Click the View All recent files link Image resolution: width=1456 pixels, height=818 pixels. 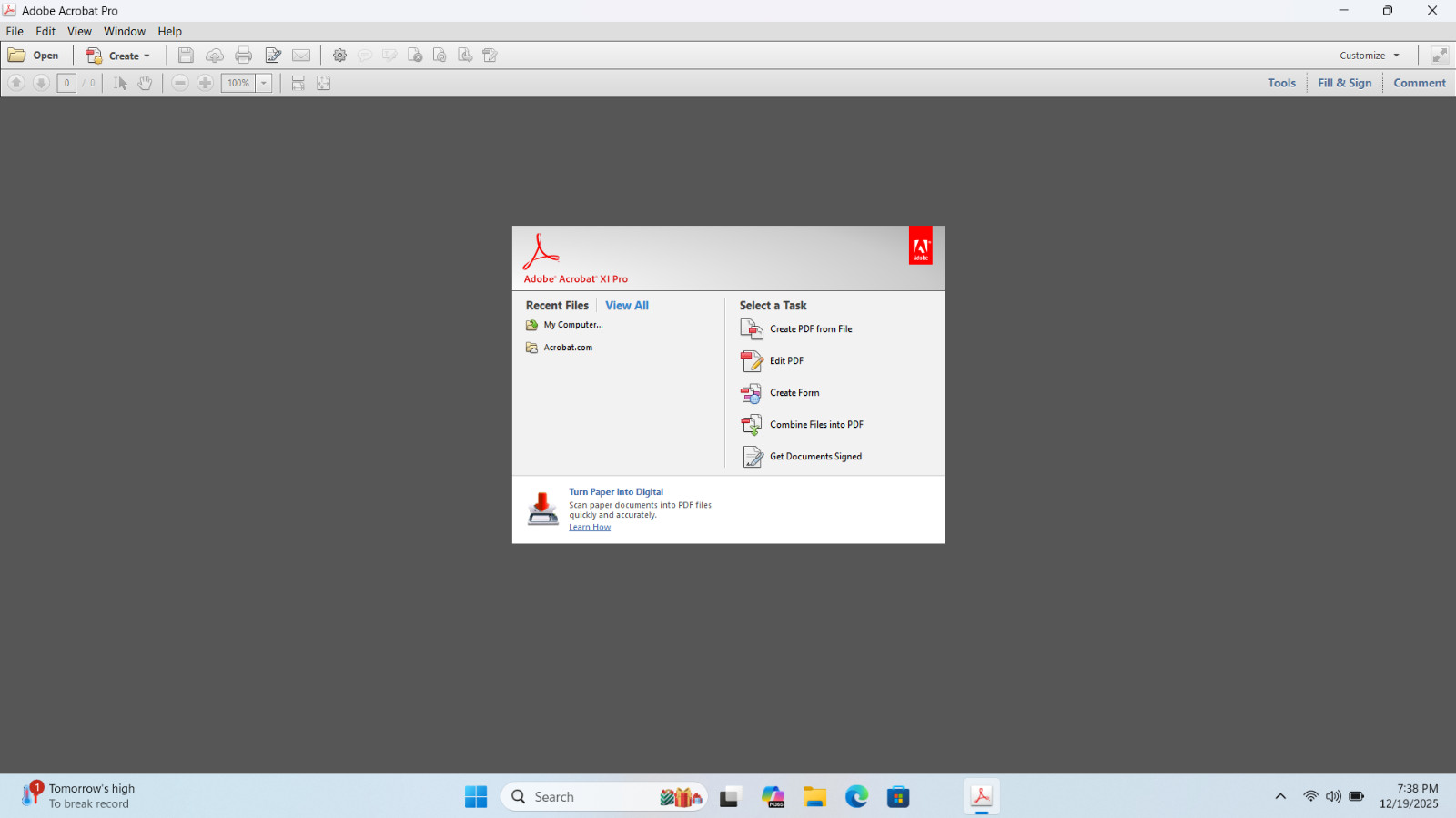[x=627, y=306]
